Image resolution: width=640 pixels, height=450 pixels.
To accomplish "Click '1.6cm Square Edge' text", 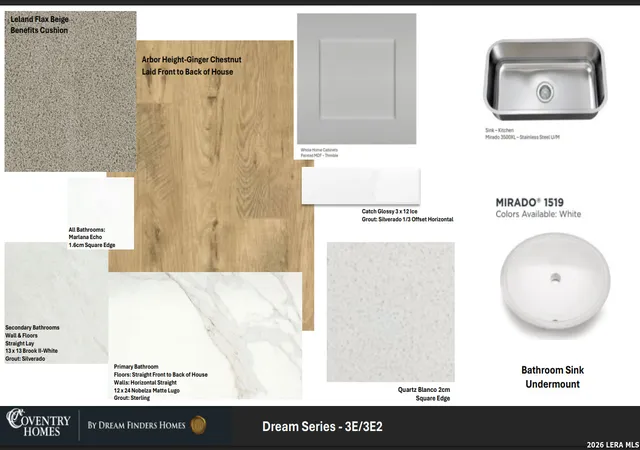I will click(92, 245).
